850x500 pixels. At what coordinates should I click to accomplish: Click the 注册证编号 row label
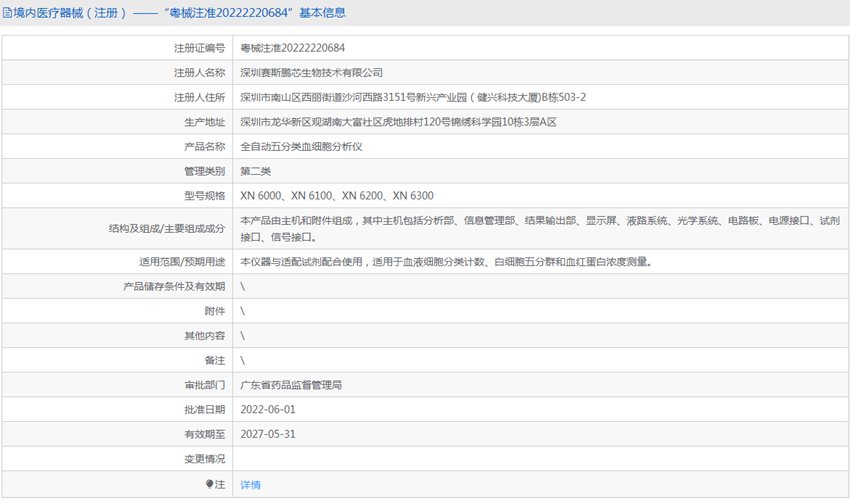[x=199, y=48]
